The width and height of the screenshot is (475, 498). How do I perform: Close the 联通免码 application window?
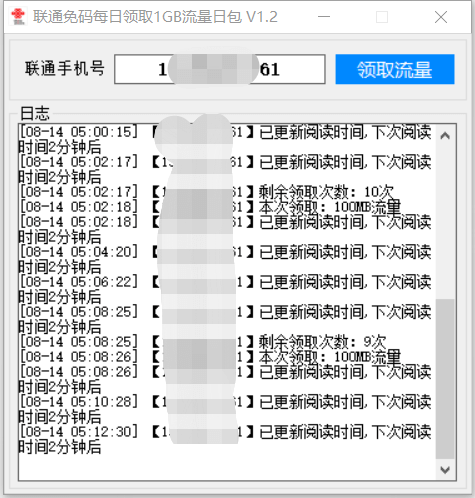(x=441, y=17)
